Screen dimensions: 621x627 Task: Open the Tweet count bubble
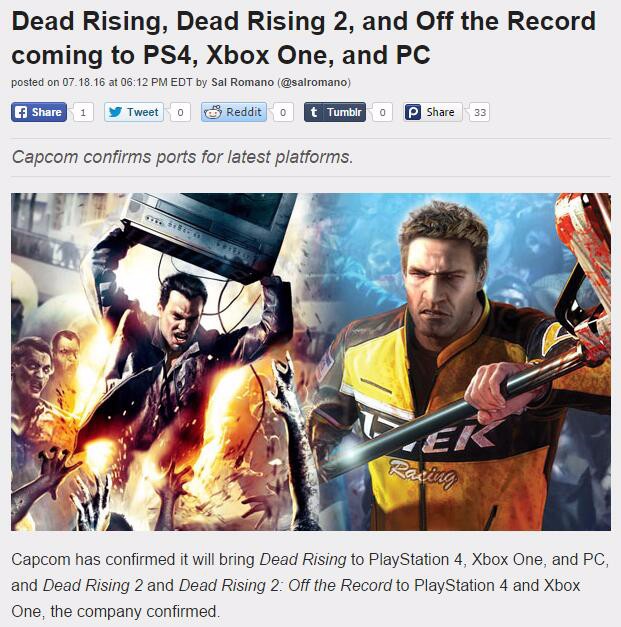tap(180, 112)
